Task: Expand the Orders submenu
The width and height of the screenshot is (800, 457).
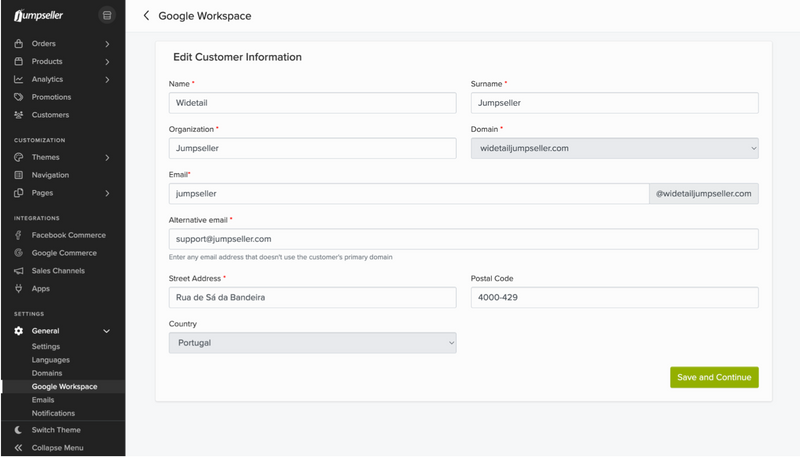Action: [107, 44]
